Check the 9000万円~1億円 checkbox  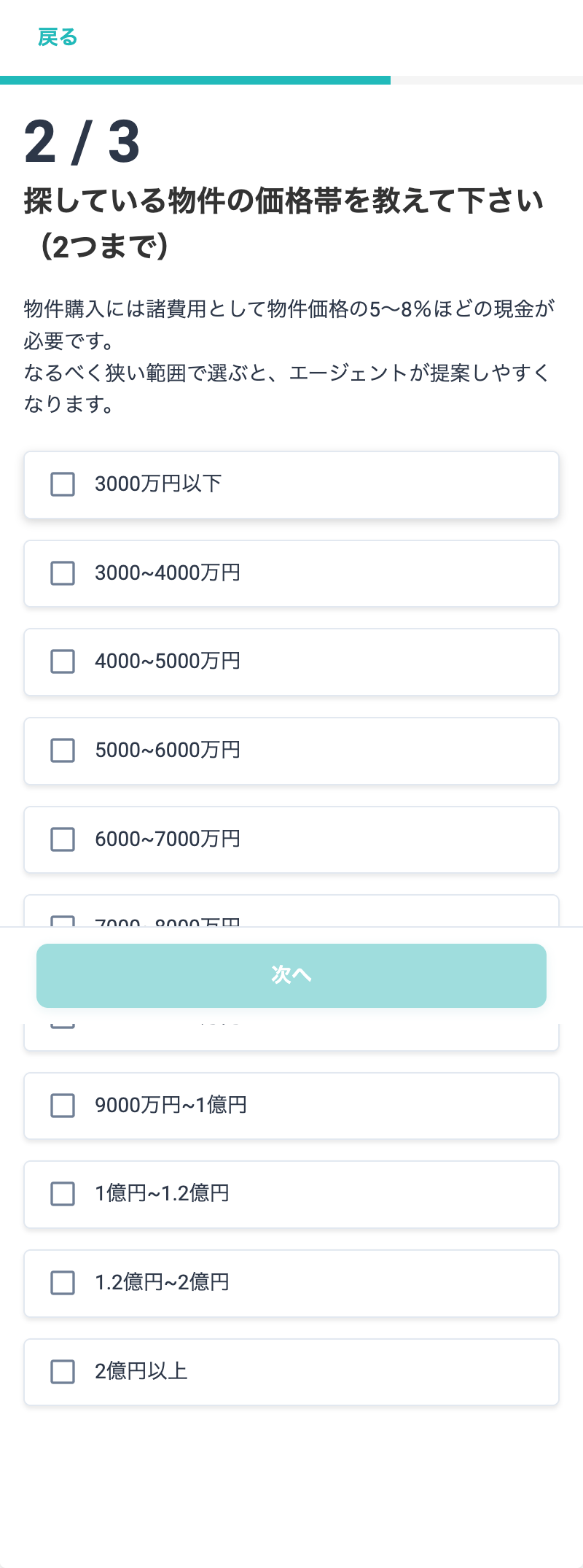[x=63, y=1106]
